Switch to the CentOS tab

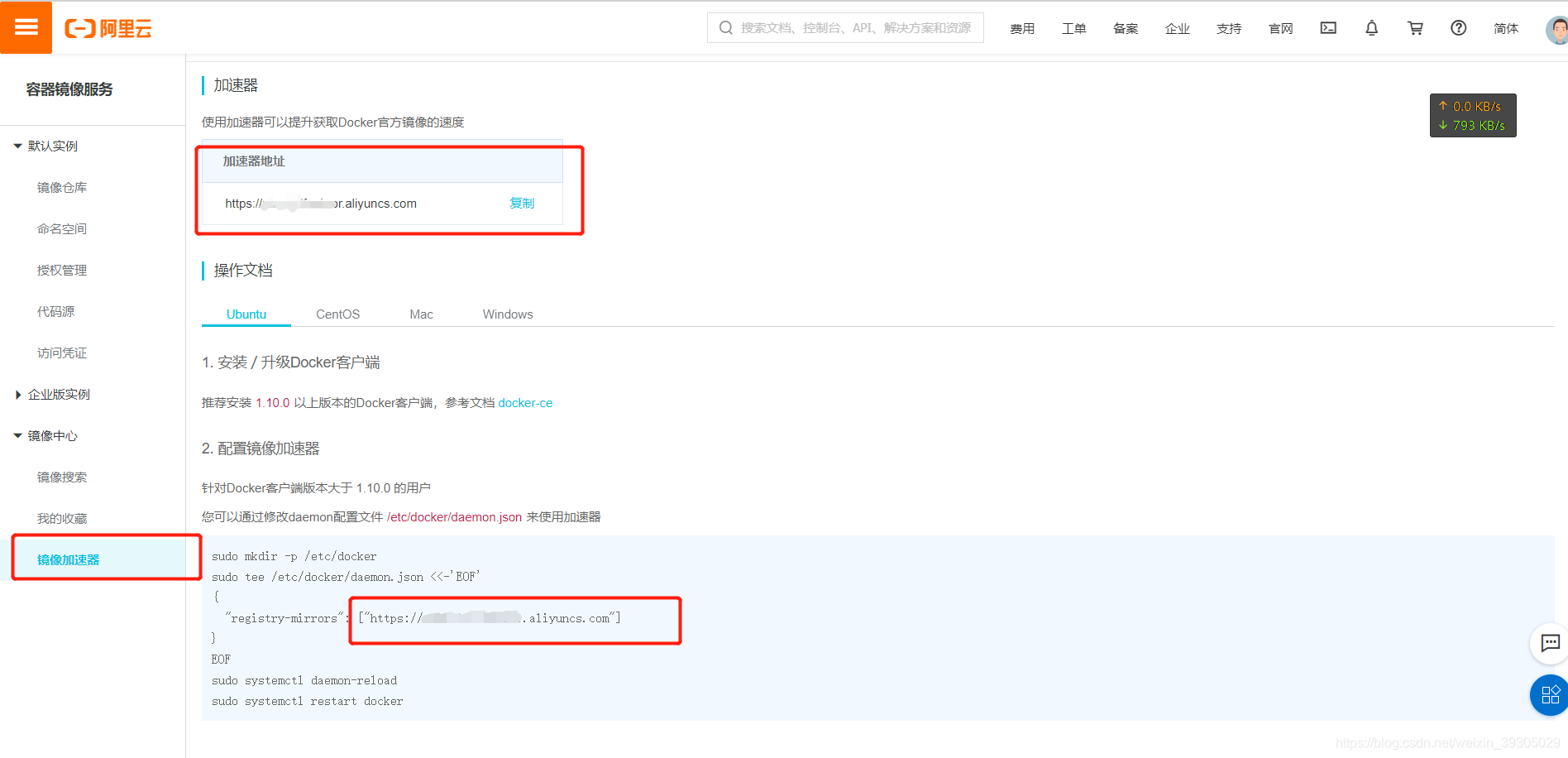point(337,314)
